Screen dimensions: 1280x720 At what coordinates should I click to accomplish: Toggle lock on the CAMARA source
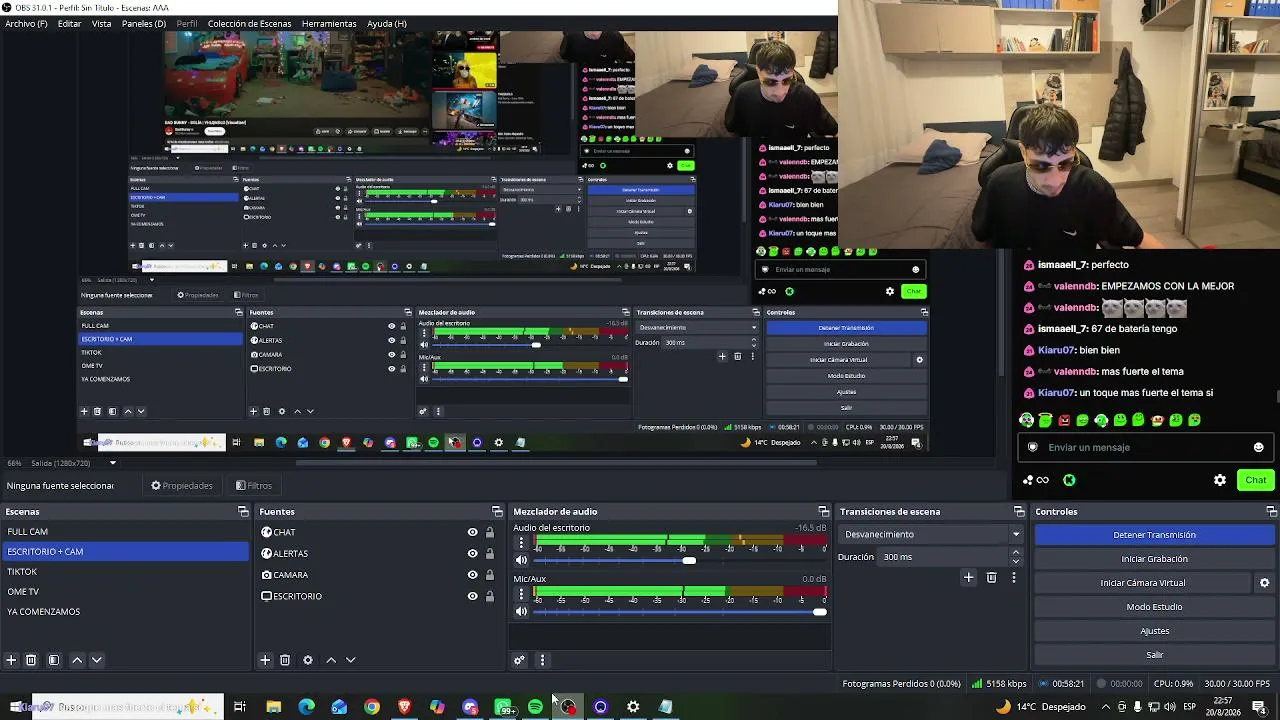click(x=490, y=575)
